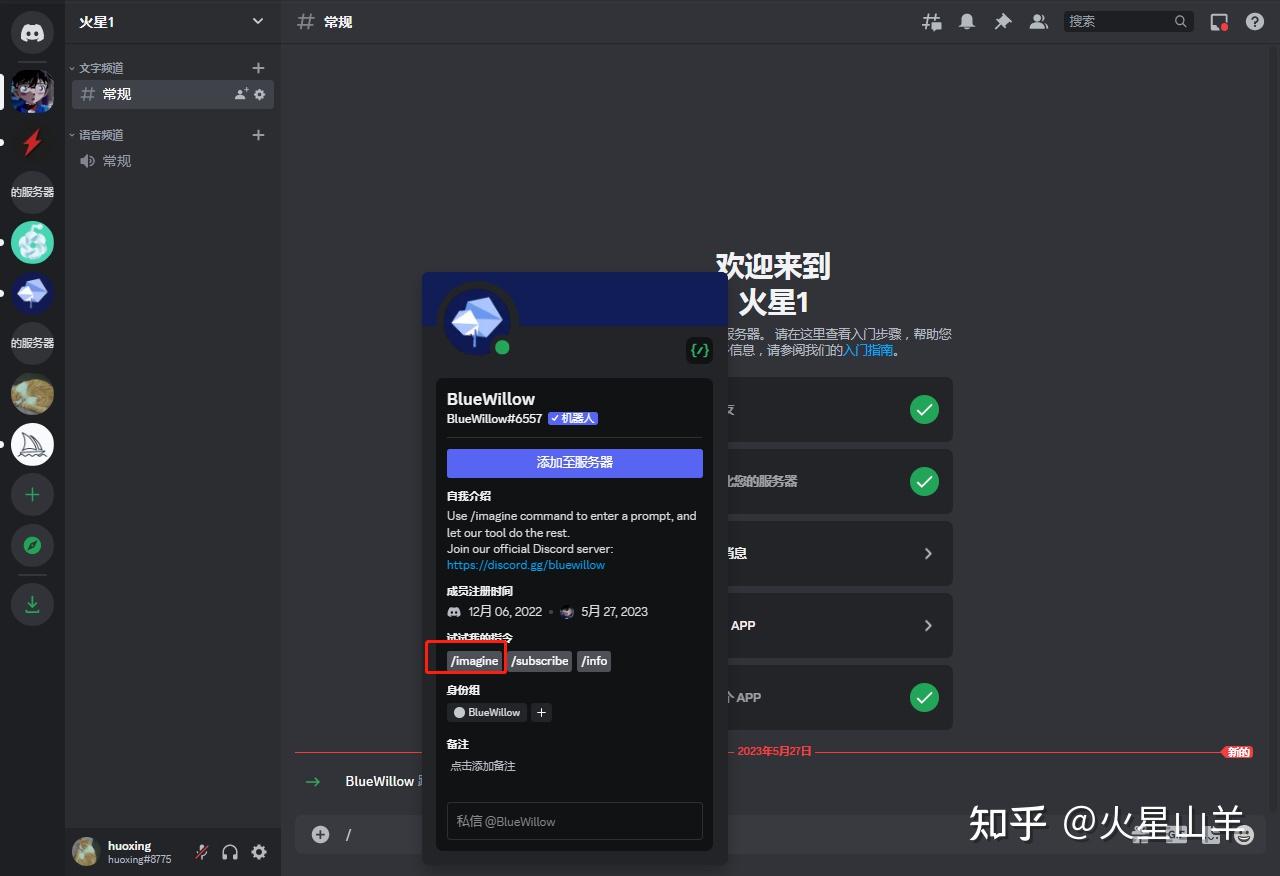Toggle the member list panel
The image size is (1280, 876).
pyautogui.click(x=1038, y=21)
